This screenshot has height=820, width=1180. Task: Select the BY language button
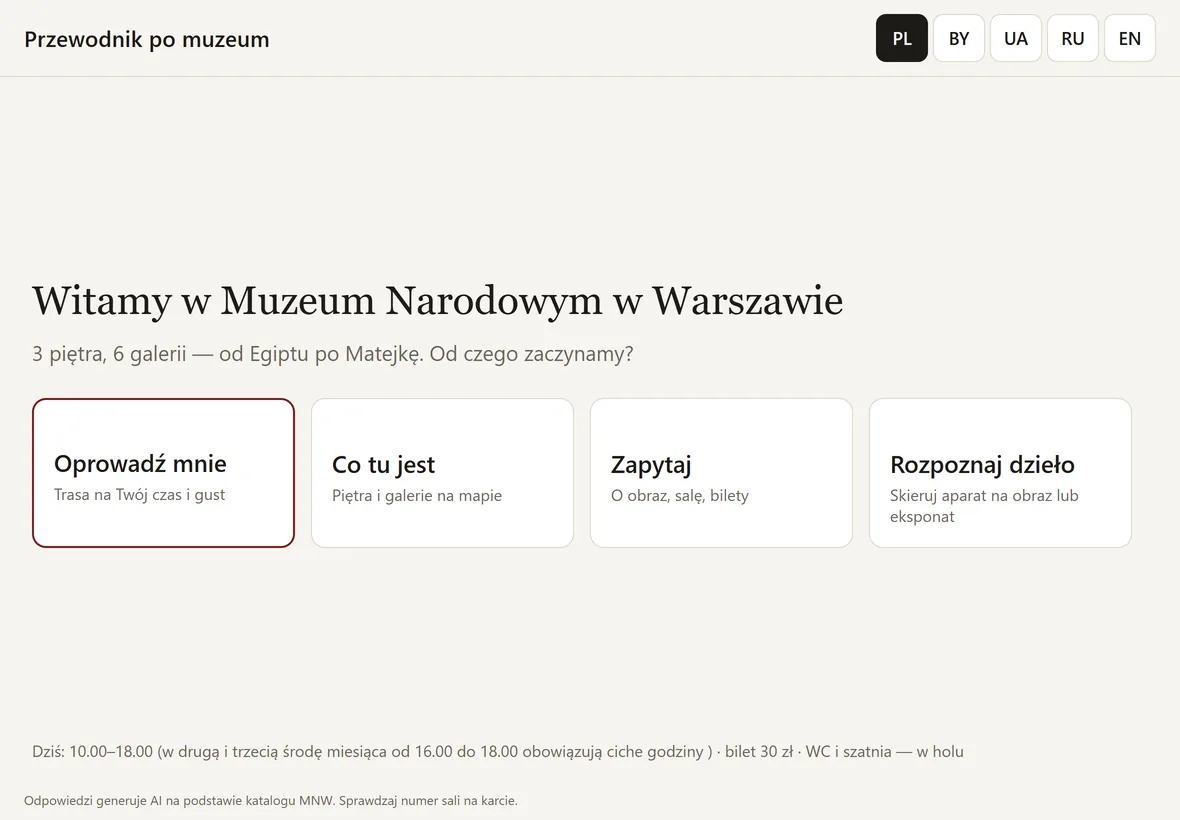point(959,38)
